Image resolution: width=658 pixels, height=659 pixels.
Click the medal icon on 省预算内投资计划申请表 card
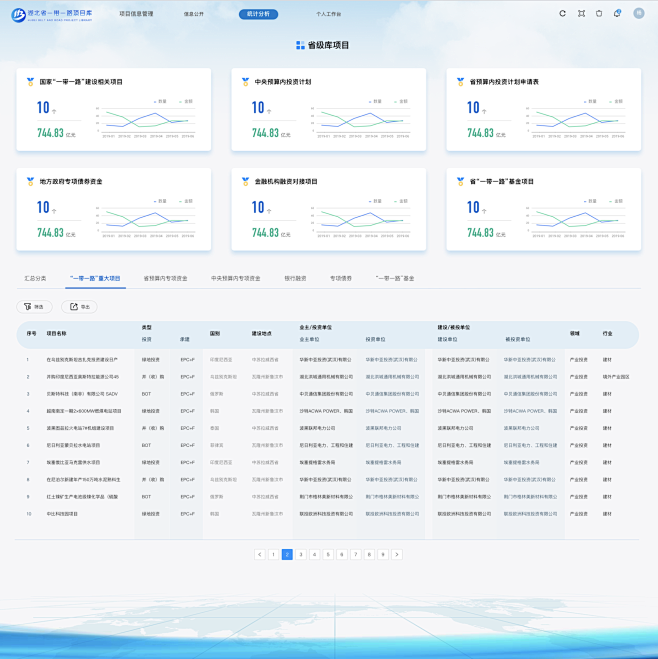[x=461, y=82]
